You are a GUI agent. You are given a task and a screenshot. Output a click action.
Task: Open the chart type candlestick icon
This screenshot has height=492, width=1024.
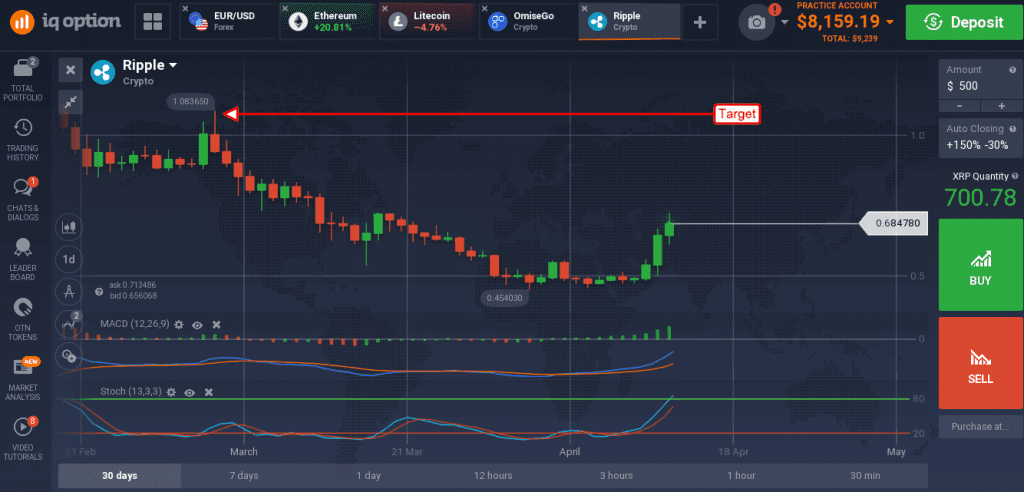(x=69, y=227)
